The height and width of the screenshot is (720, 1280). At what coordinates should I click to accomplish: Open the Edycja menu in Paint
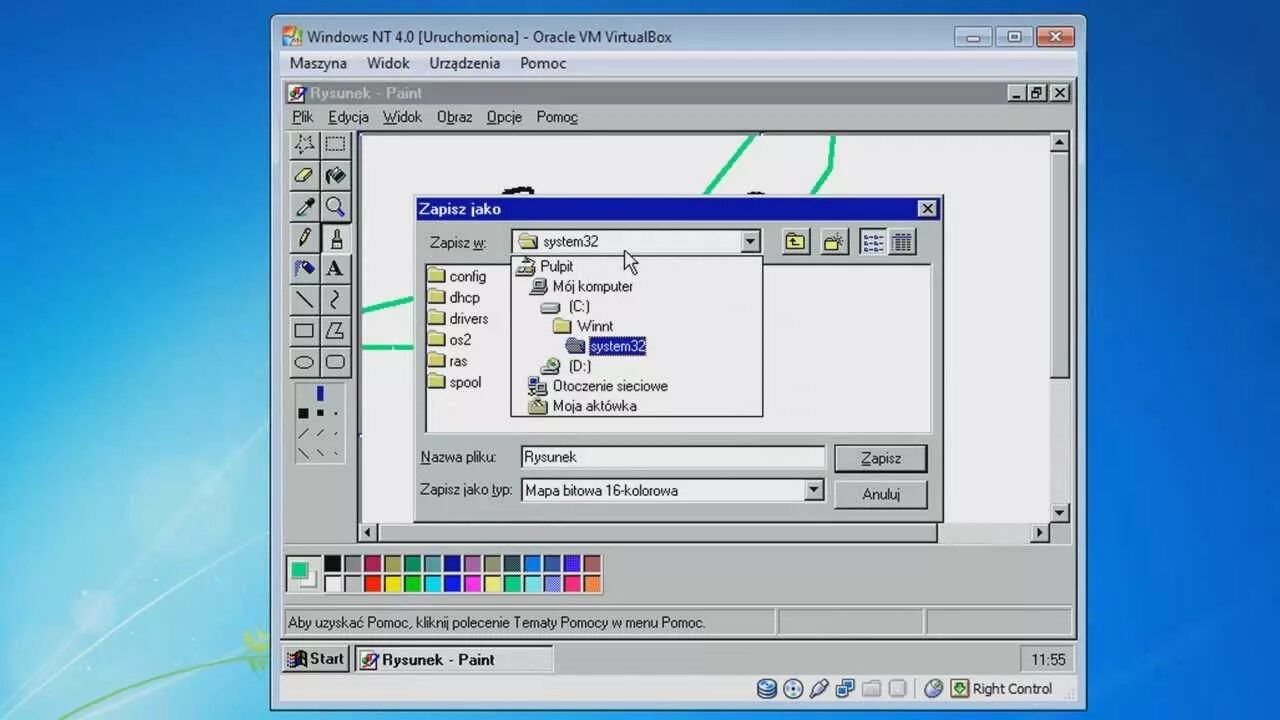point(348,117)
